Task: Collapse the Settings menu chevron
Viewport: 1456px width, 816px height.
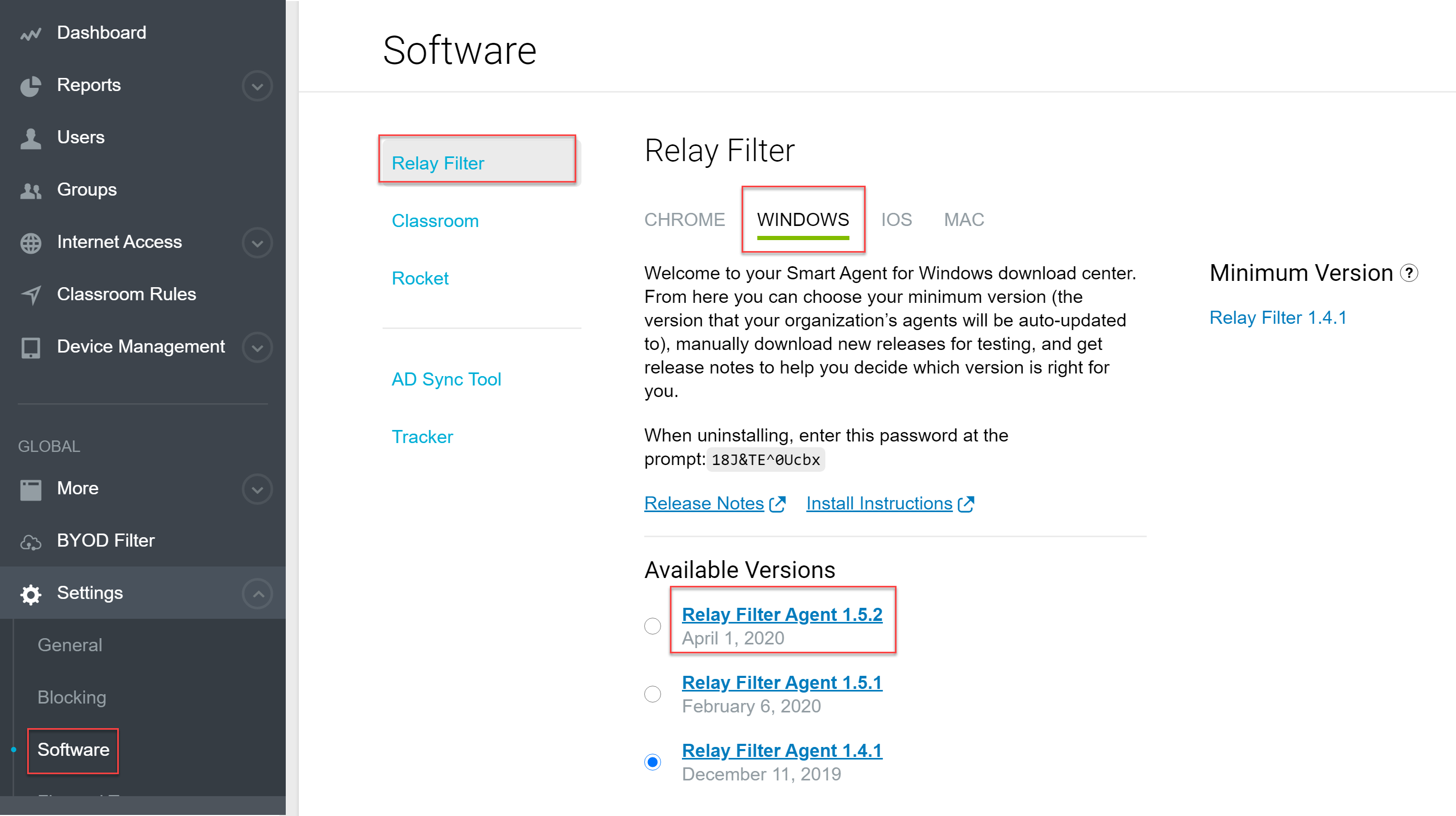Action: [x=257, y=594]
